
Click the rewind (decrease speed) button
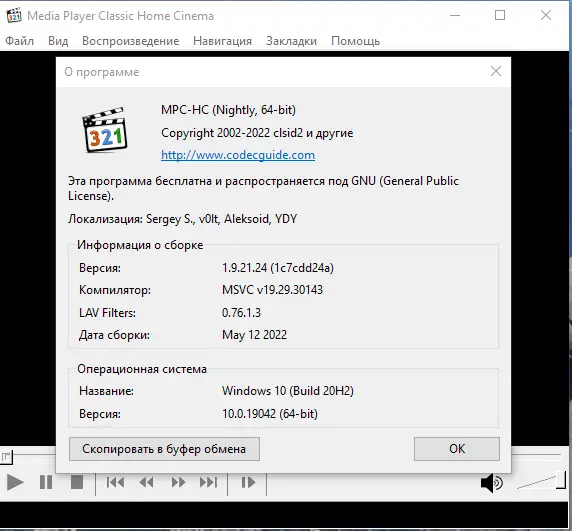click(x=147, y=482)
